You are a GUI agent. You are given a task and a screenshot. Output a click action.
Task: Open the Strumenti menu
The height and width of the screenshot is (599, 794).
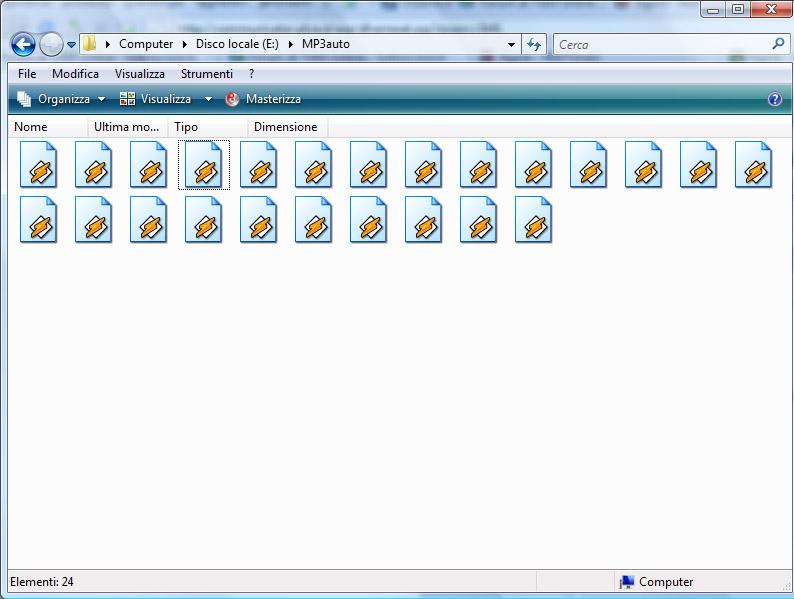point(206,74)
